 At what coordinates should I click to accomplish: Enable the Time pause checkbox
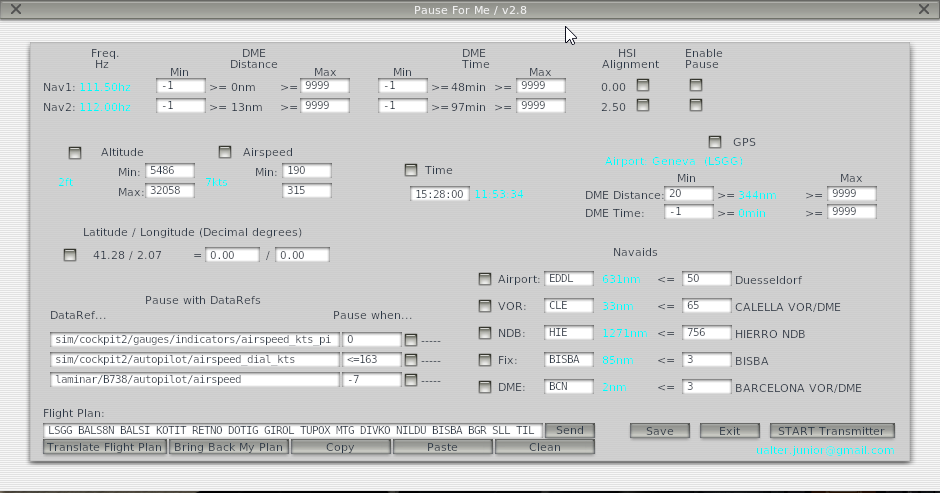click(x=411, y=170)
